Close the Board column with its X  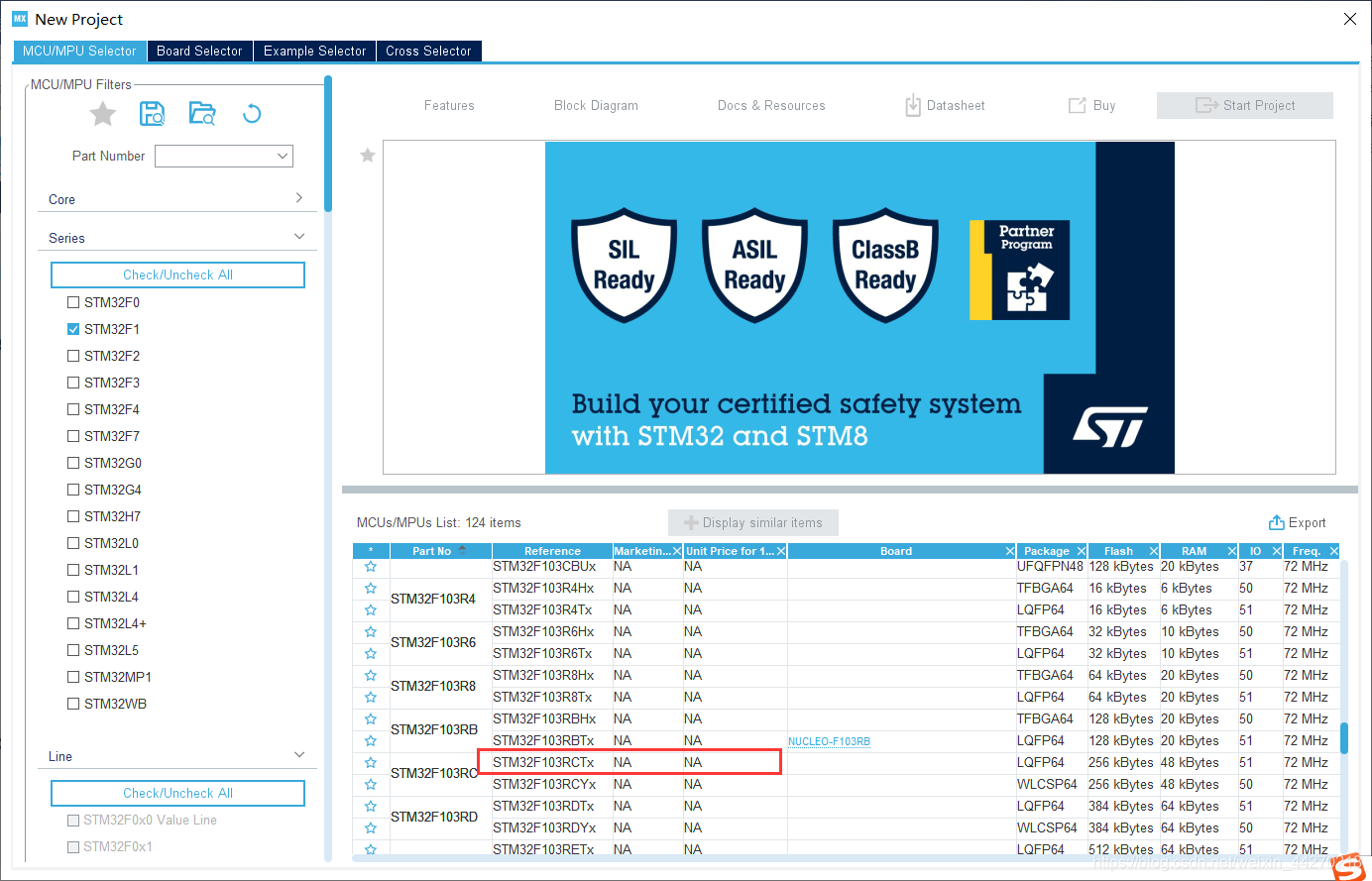[x=1010, y=551]
